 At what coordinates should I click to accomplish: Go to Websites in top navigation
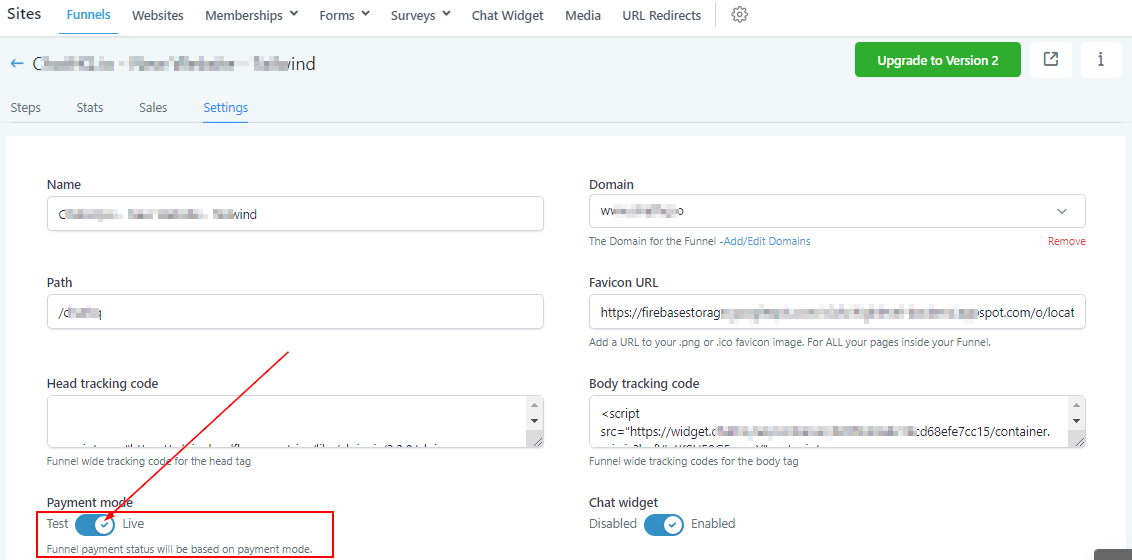[158, 16]
